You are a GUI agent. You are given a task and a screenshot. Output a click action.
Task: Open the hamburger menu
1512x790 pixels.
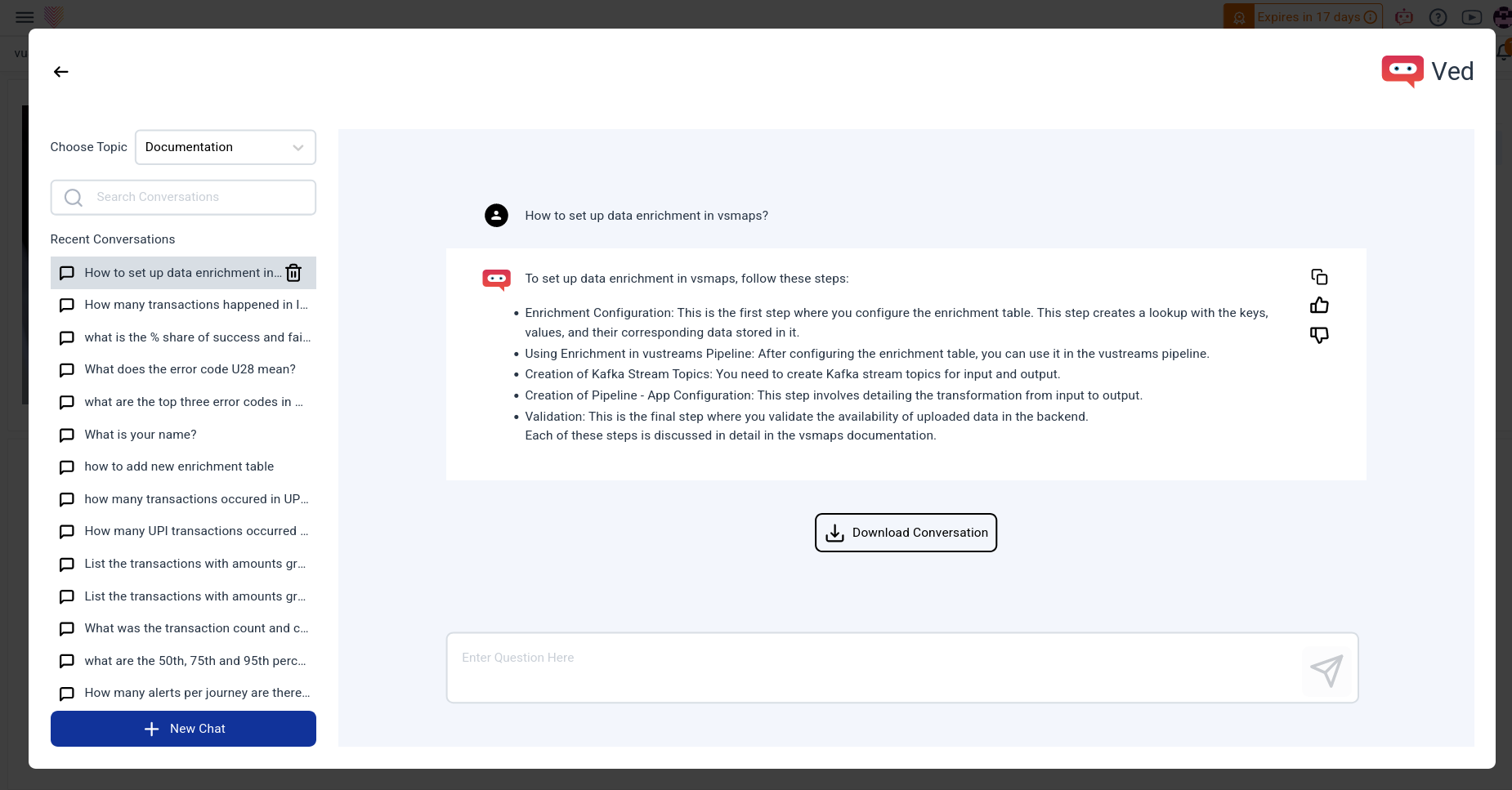tap(25, 17)
